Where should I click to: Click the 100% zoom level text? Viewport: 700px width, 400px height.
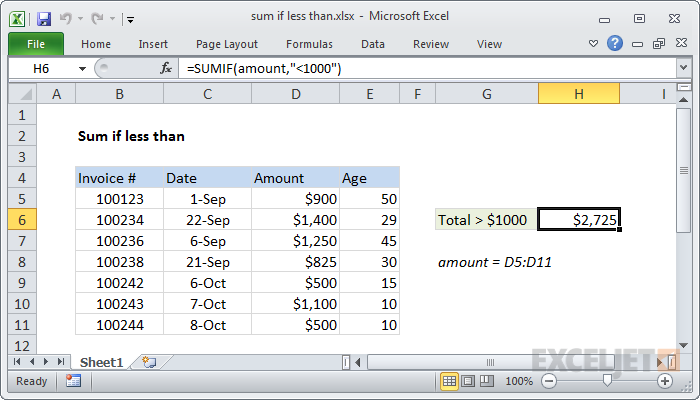point(518,381)
